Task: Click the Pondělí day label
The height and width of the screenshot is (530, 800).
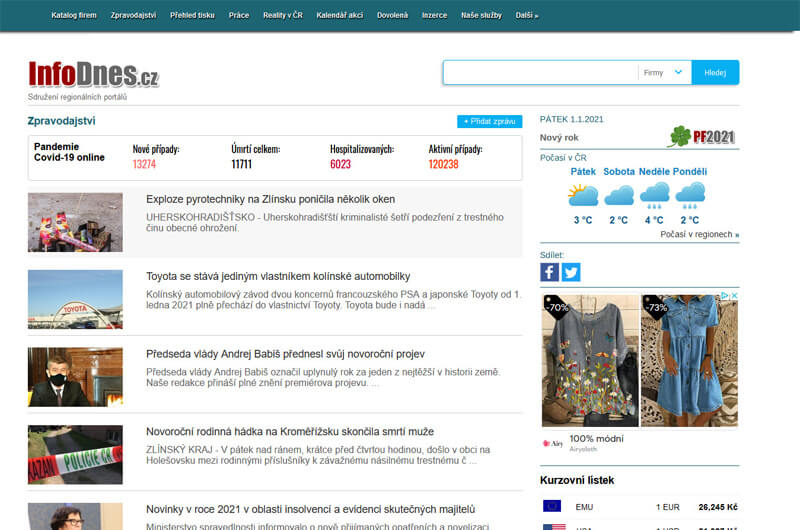Action: (x=690, y=172)
